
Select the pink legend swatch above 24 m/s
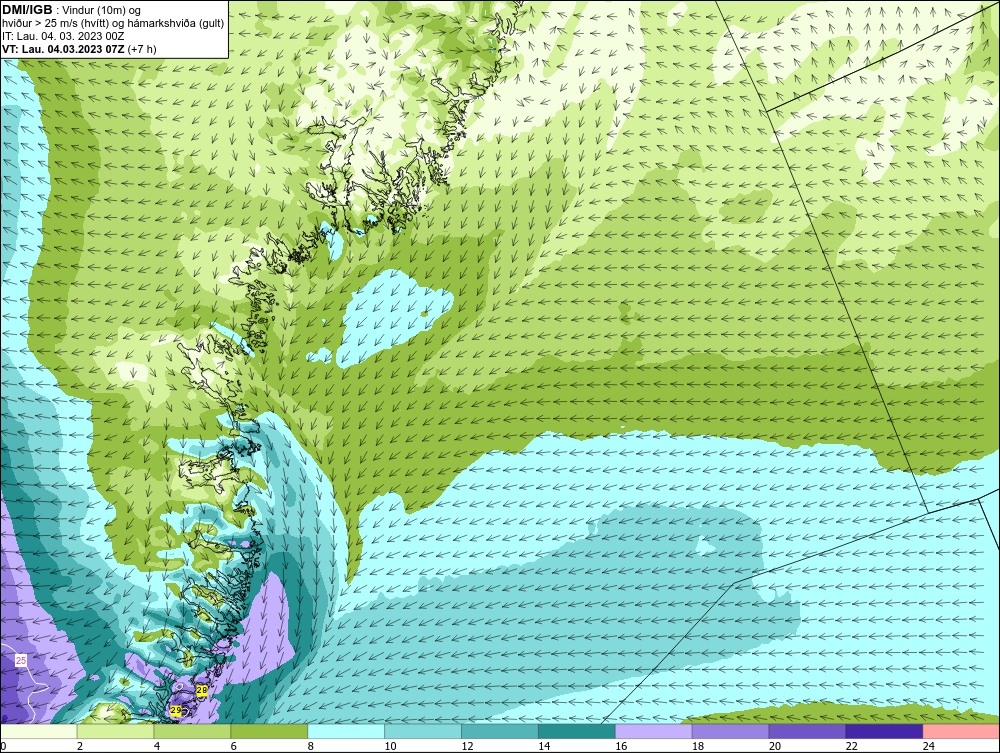pos(961,731)
